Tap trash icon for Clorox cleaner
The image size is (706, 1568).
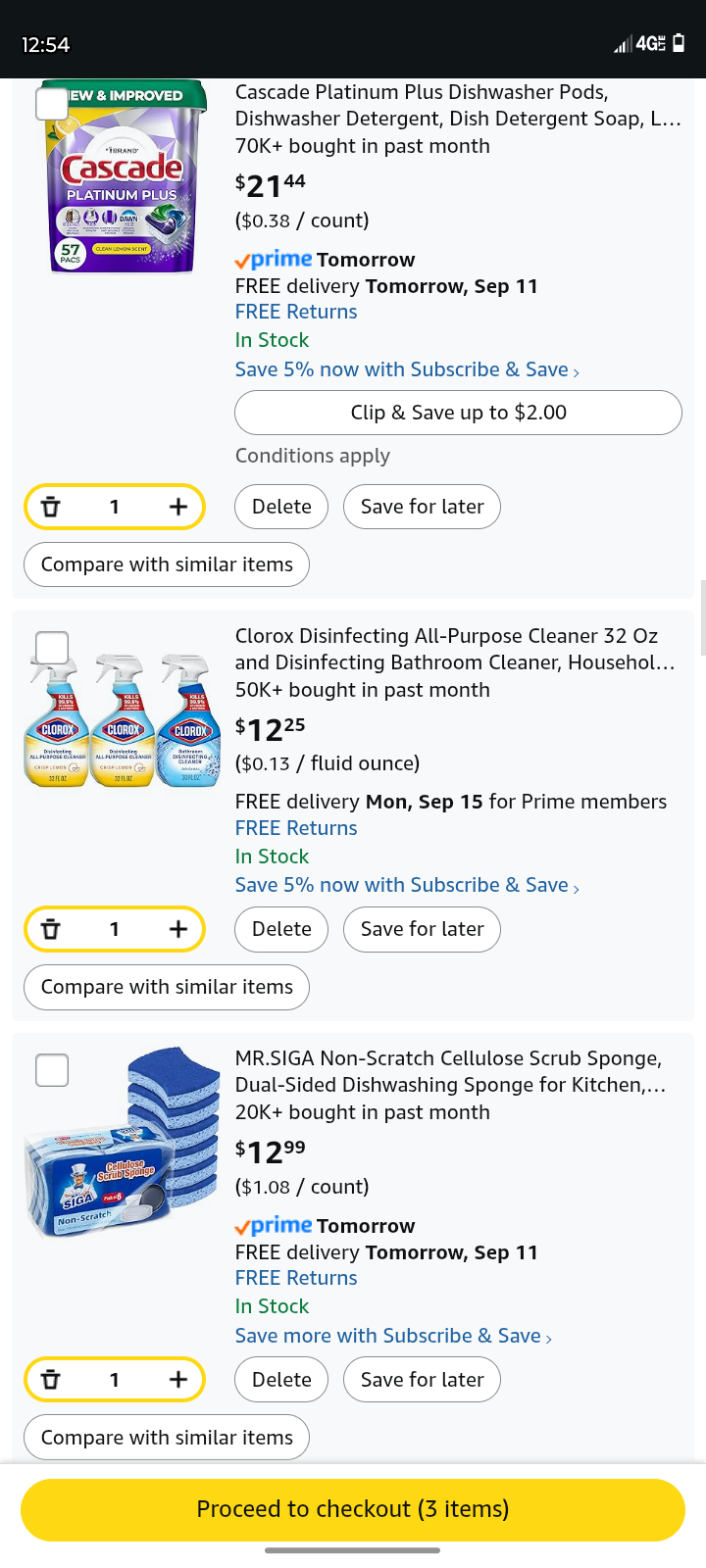pyautogui.click(x=51, y=929)
